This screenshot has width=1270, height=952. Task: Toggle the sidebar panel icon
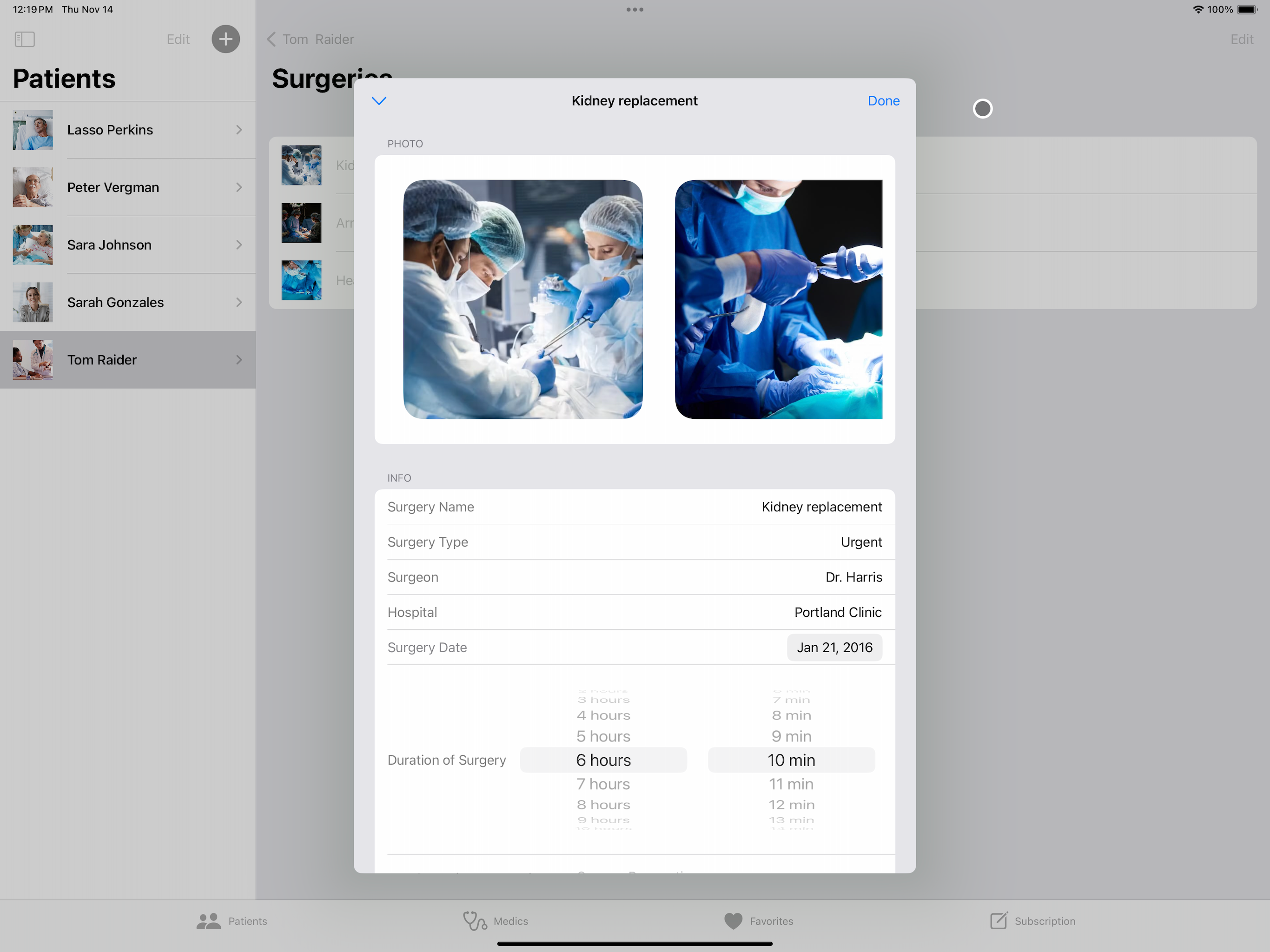pyautogui.click(x=25, y=39)
